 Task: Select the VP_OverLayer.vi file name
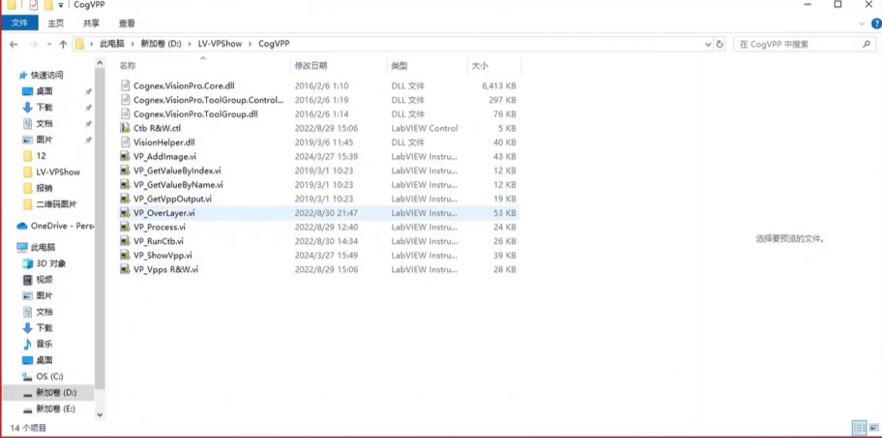coord(164,213)
